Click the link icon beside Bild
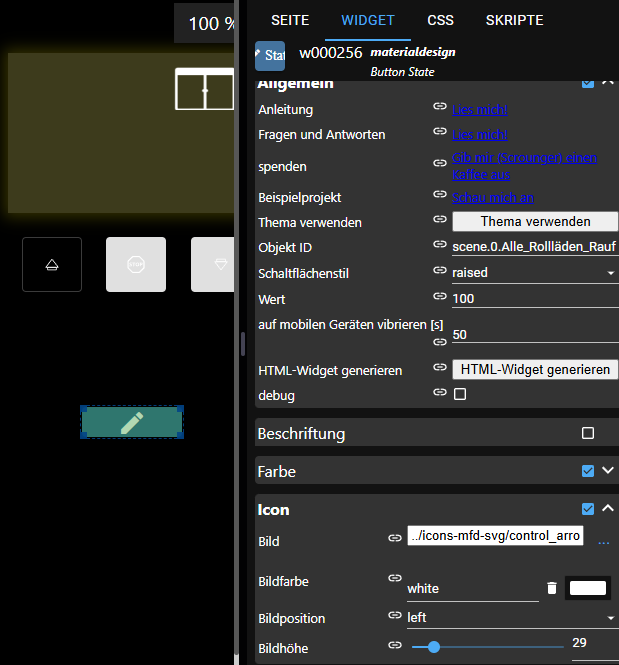619x665 pixels. (x=395, y=538)
